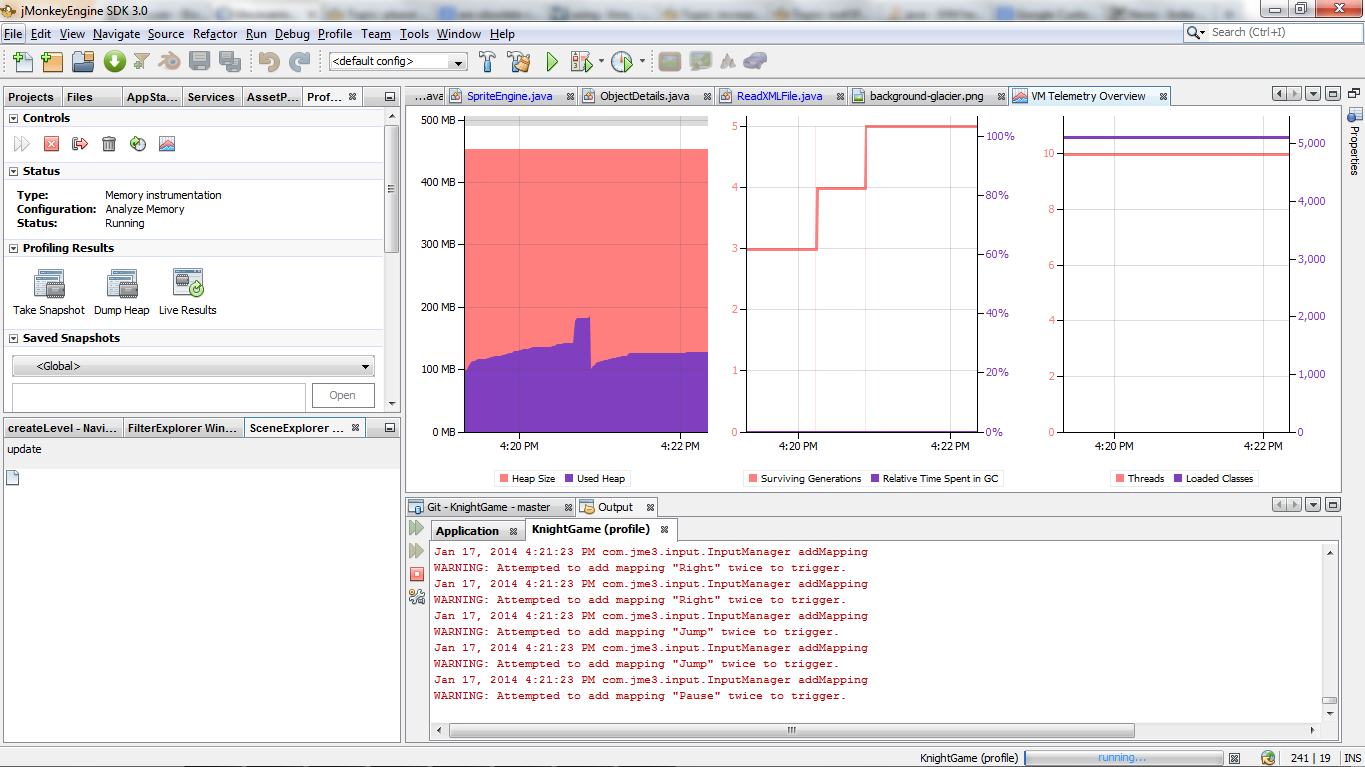Open the Debug Project dropdown arrow

[x=602, y=61]
